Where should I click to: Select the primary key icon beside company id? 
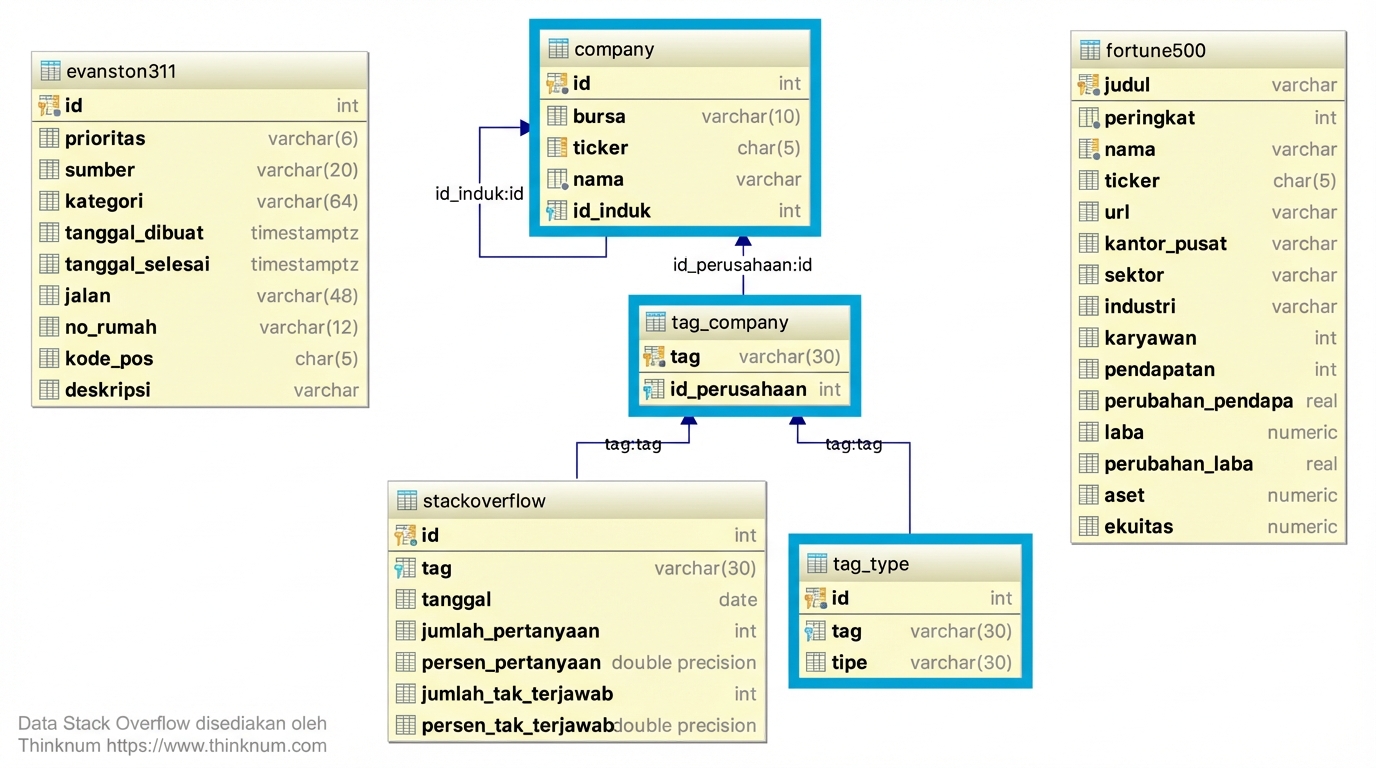tap(556, 83)
